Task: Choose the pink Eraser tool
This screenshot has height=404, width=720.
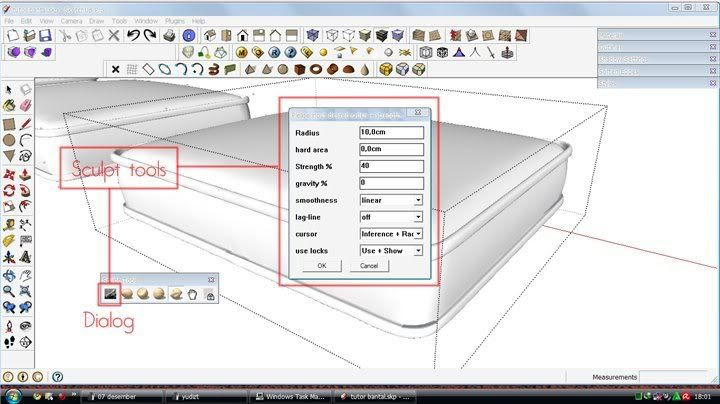Action: pyautogui.click(x=25, y=106)
